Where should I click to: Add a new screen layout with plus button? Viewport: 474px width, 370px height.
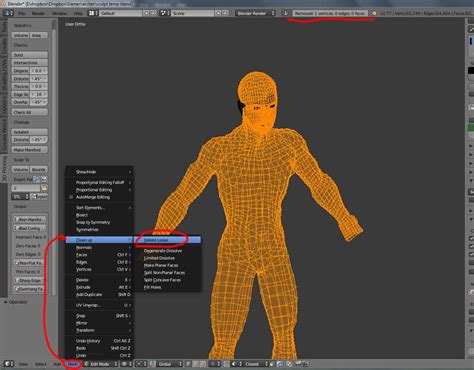click(146, 13)
